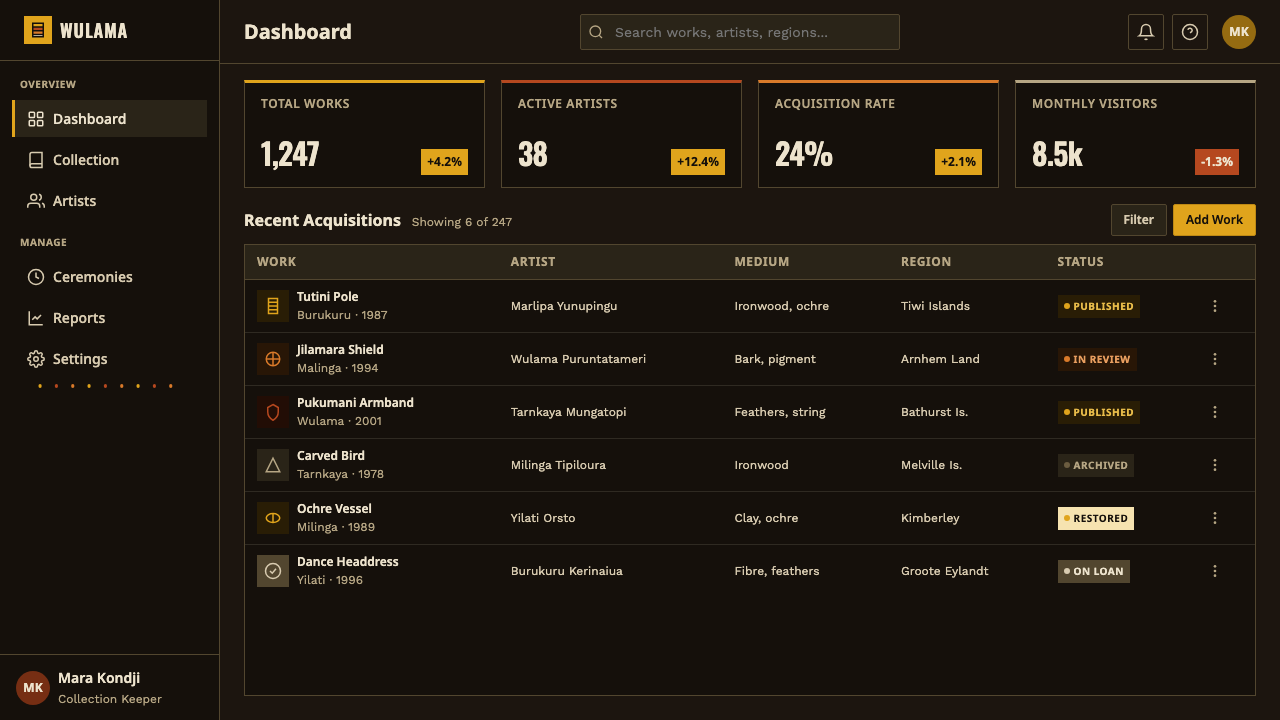The height and width of the screenshot is (720, 1280).
Task: Click the Kimberley region cell
Action: [930, 518]
